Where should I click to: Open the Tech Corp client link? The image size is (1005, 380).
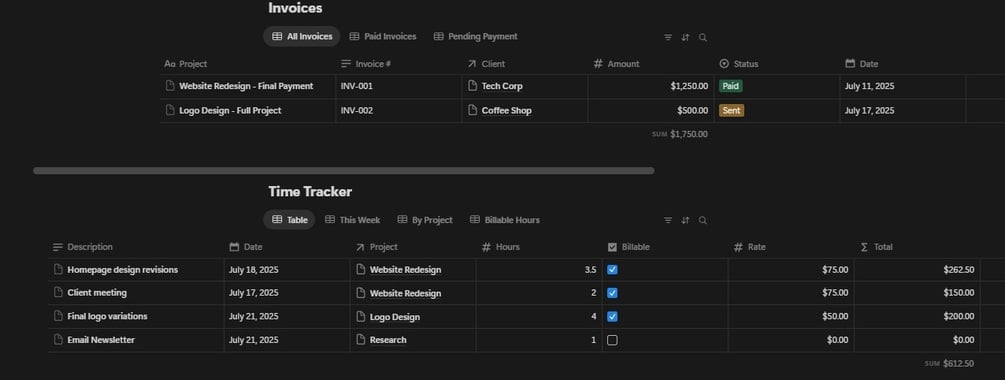click(502, 86)
